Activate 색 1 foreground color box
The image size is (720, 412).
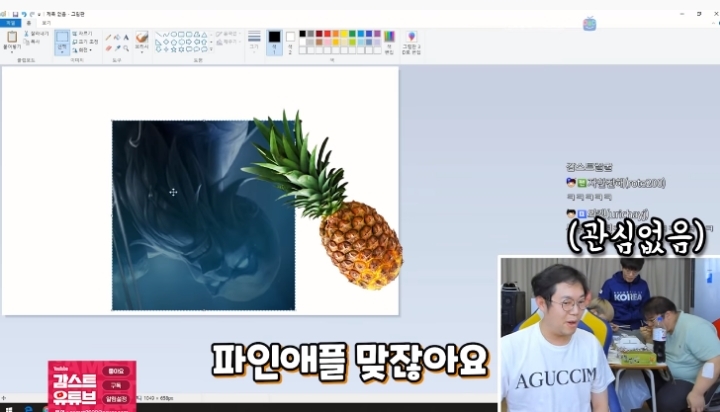tap(274, 43)
